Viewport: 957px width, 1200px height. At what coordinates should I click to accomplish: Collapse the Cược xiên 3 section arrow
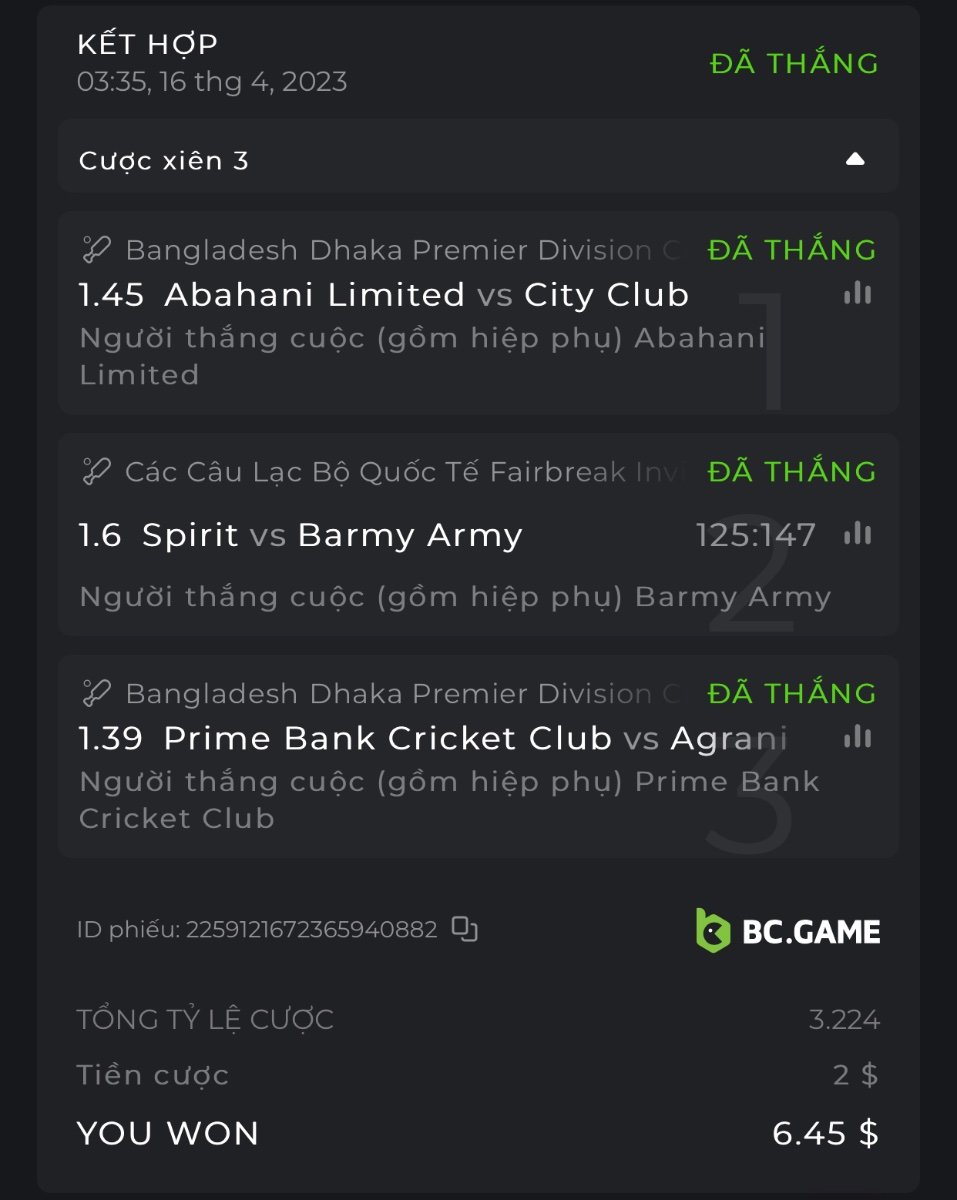(x=854, y=159)
